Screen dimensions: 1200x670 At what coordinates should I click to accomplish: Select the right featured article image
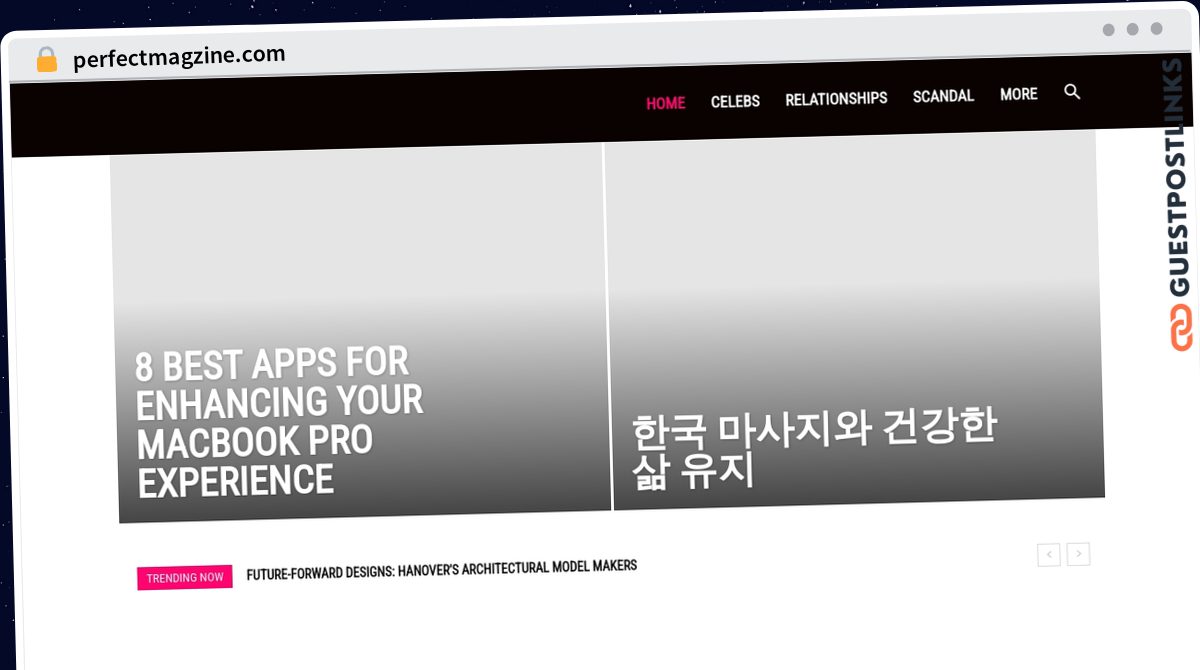[x=855, y=320]
